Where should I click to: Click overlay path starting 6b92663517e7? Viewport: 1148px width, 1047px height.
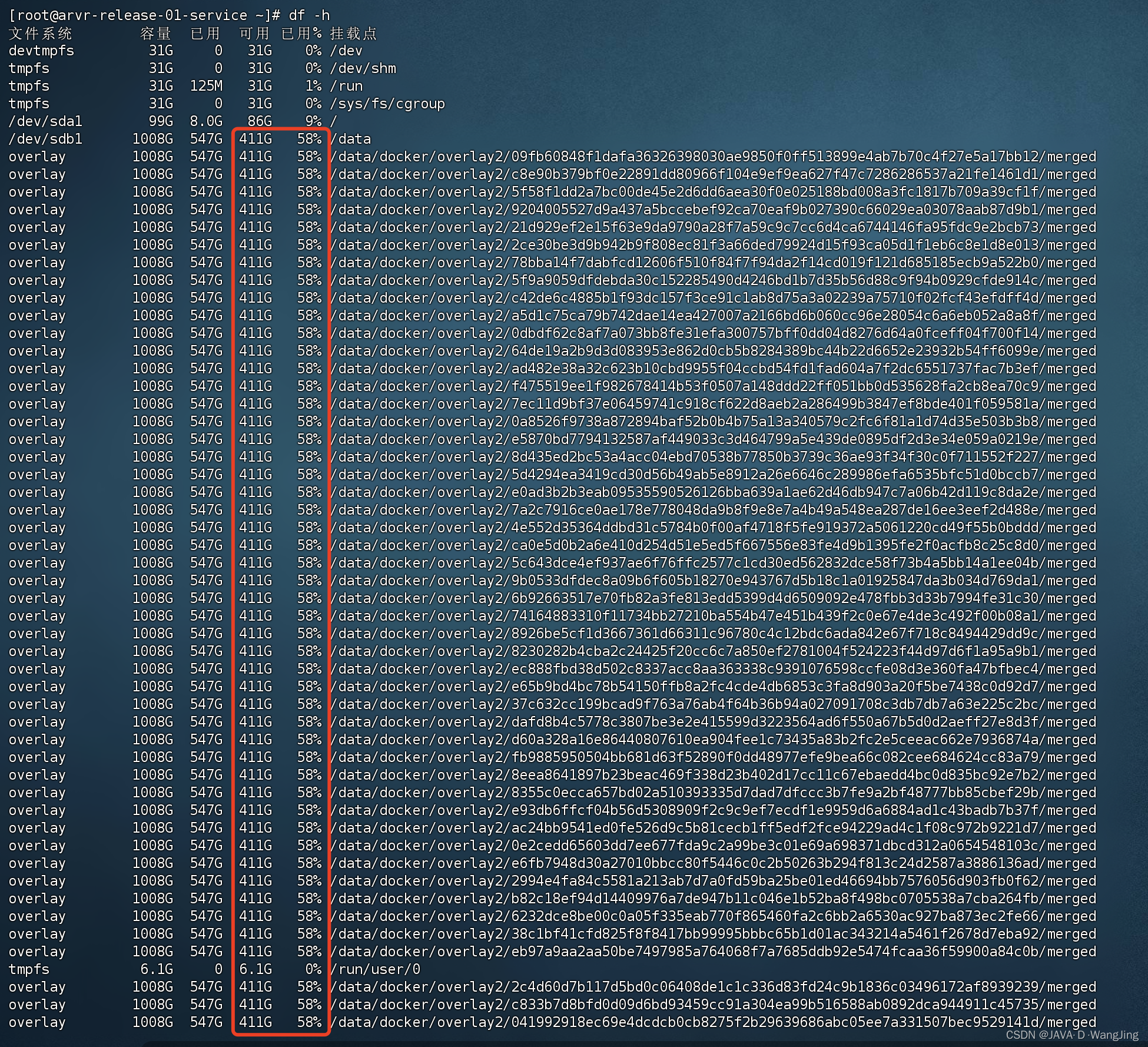coord(714,598)
